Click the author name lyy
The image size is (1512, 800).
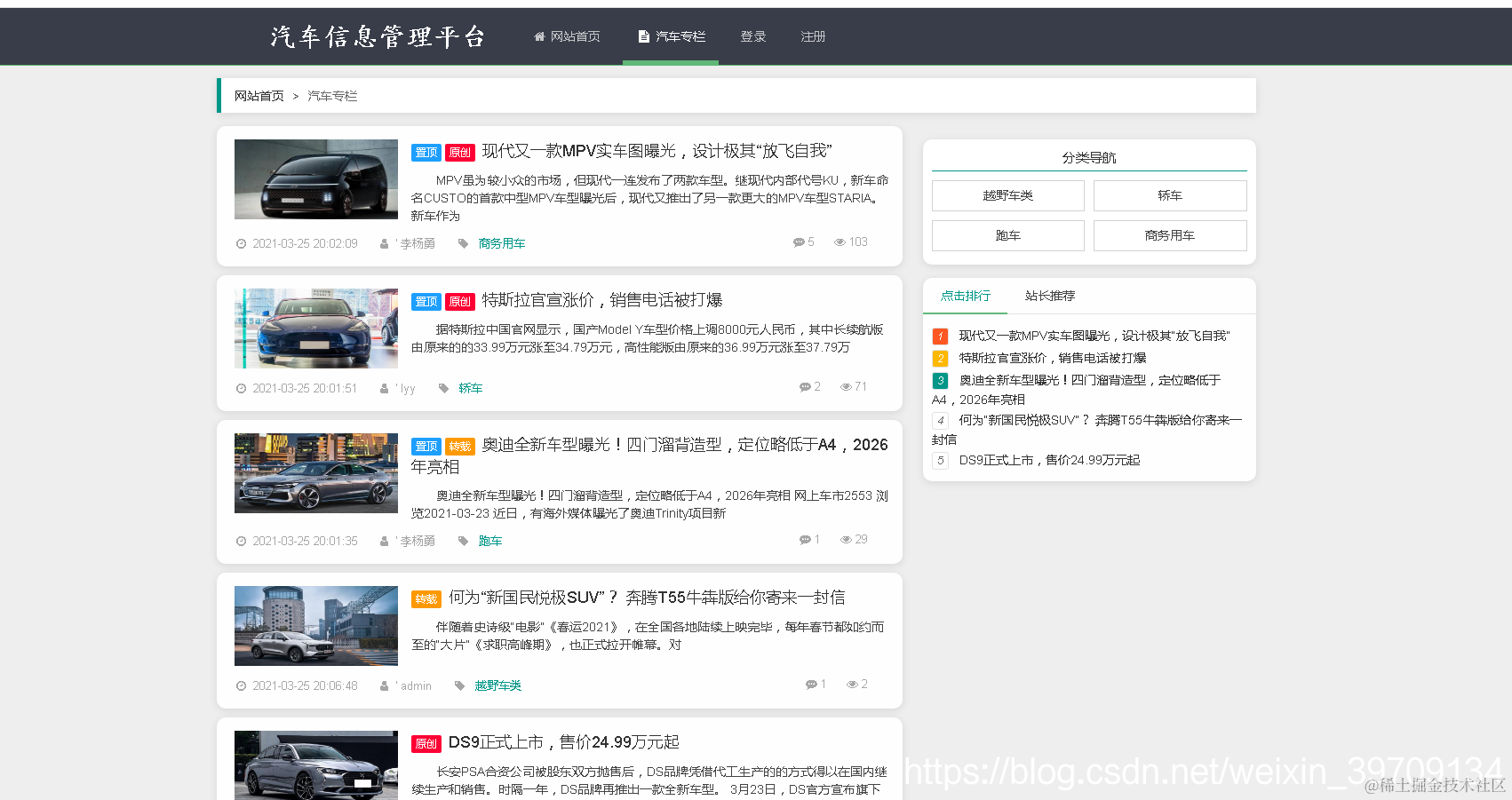[408, 388]
